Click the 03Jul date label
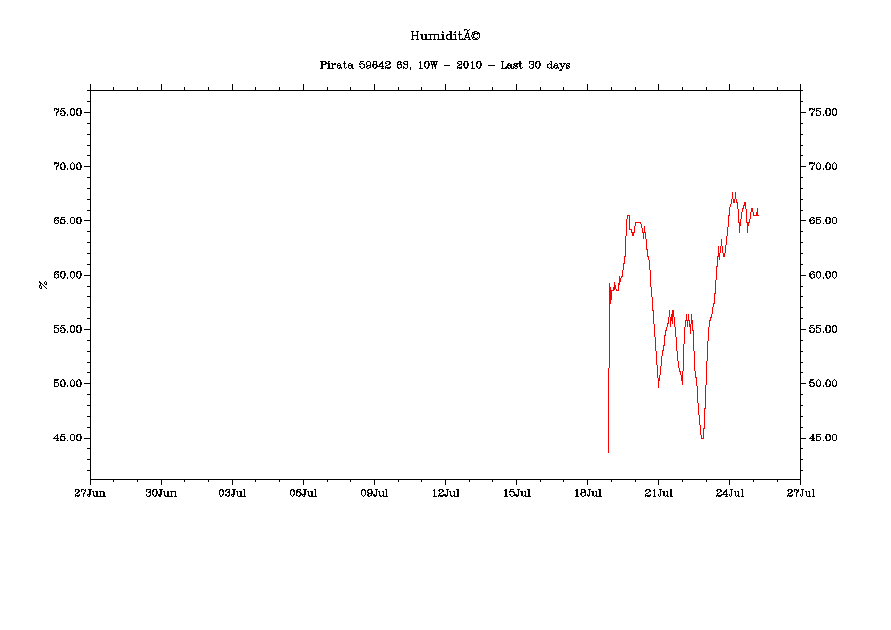The image size is (891, 630). [x=232, y=493]
